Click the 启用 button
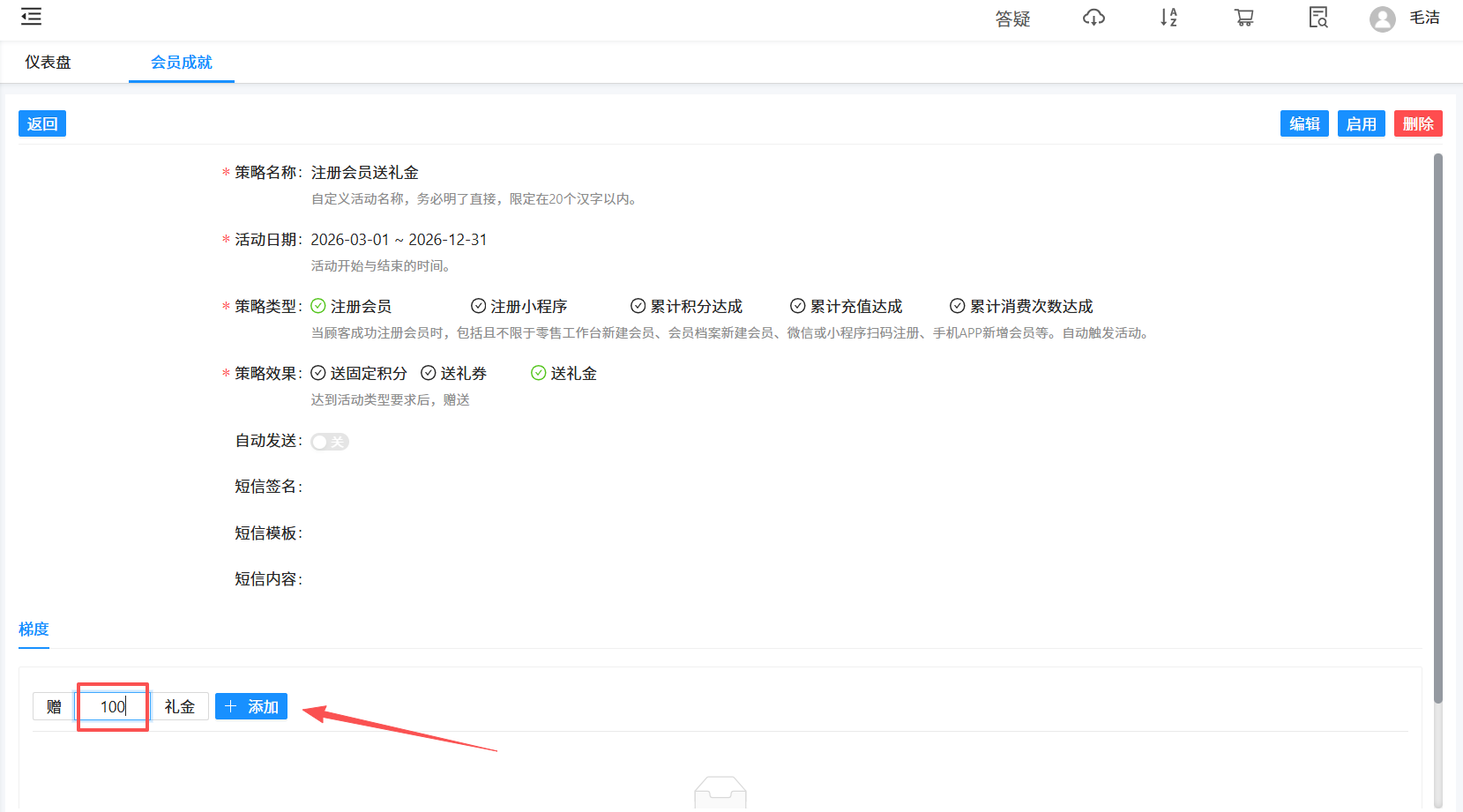This screenshot has width=1463, height=812. coord(1361,123)
